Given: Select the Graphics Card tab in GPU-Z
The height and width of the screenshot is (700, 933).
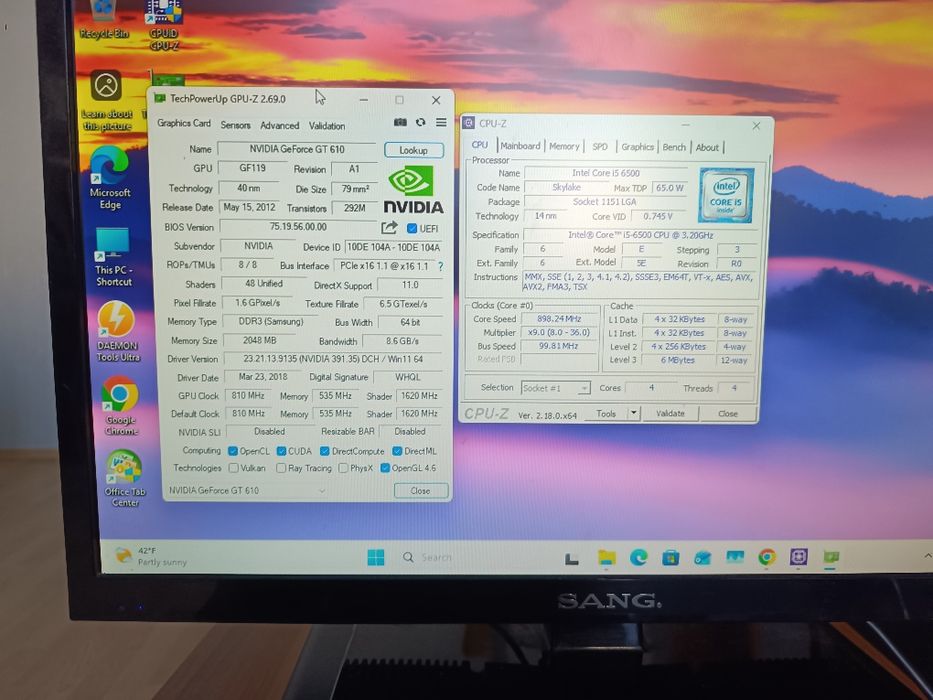Looking at the screenshot, I should (184, 123).
